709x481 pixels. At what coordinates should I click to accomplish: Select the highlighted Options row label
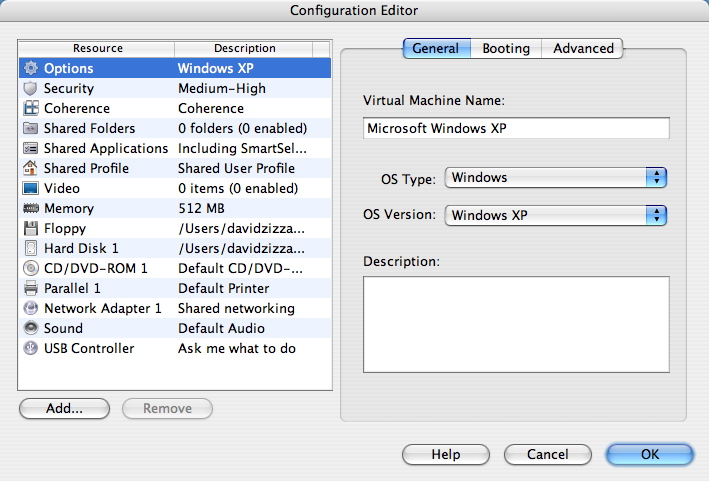(x=69, y=68)
